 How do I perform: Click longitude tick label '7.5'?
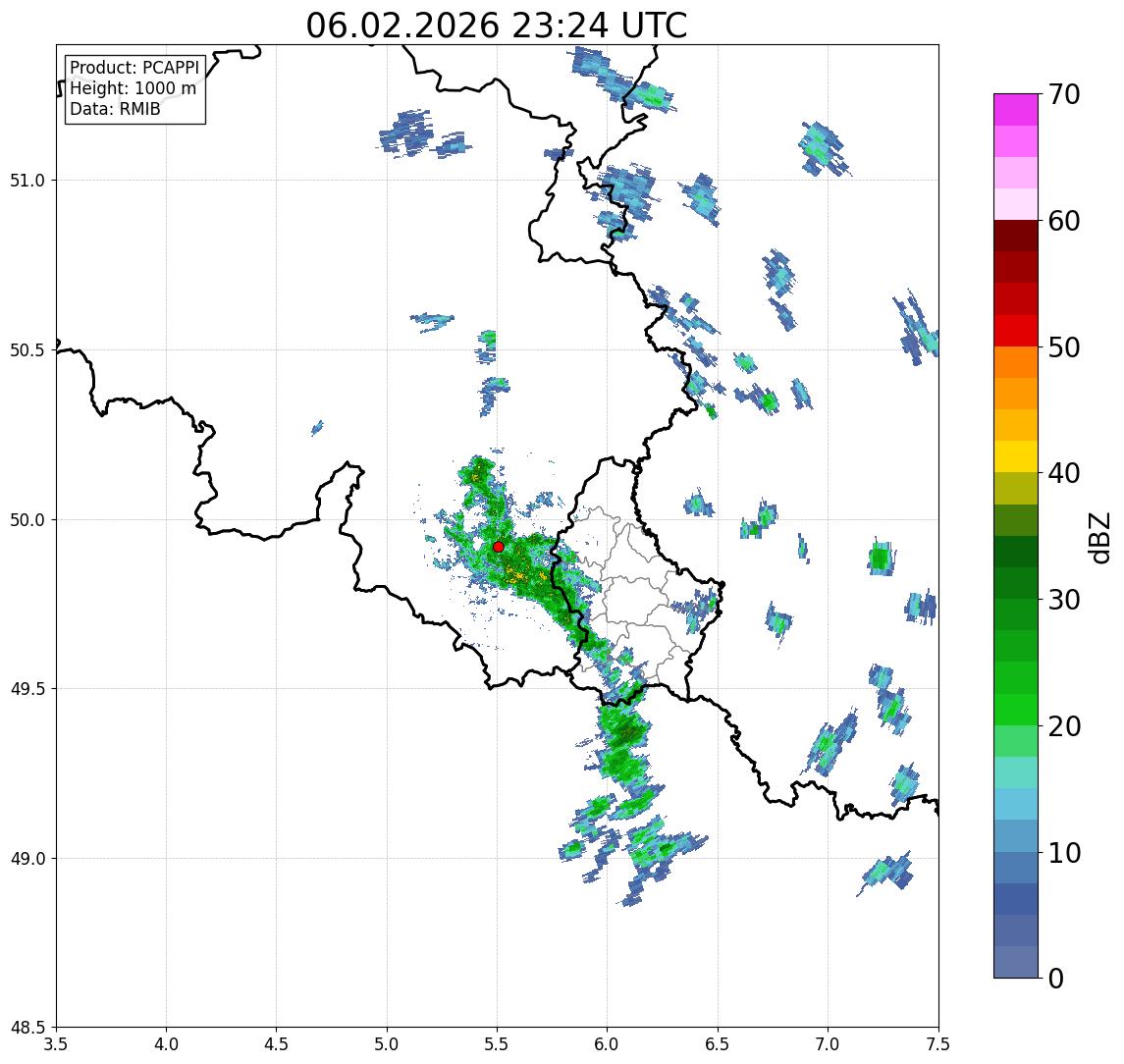(x=937, y=1043)
